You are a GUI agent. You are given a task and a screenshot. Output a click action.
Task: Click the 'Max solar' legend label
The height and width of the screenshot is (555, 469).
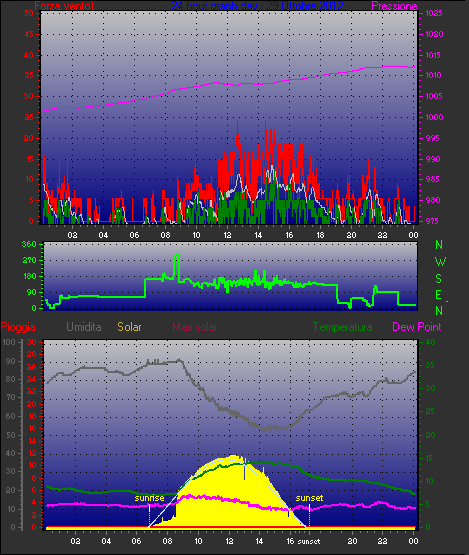[x=195, y=327]
